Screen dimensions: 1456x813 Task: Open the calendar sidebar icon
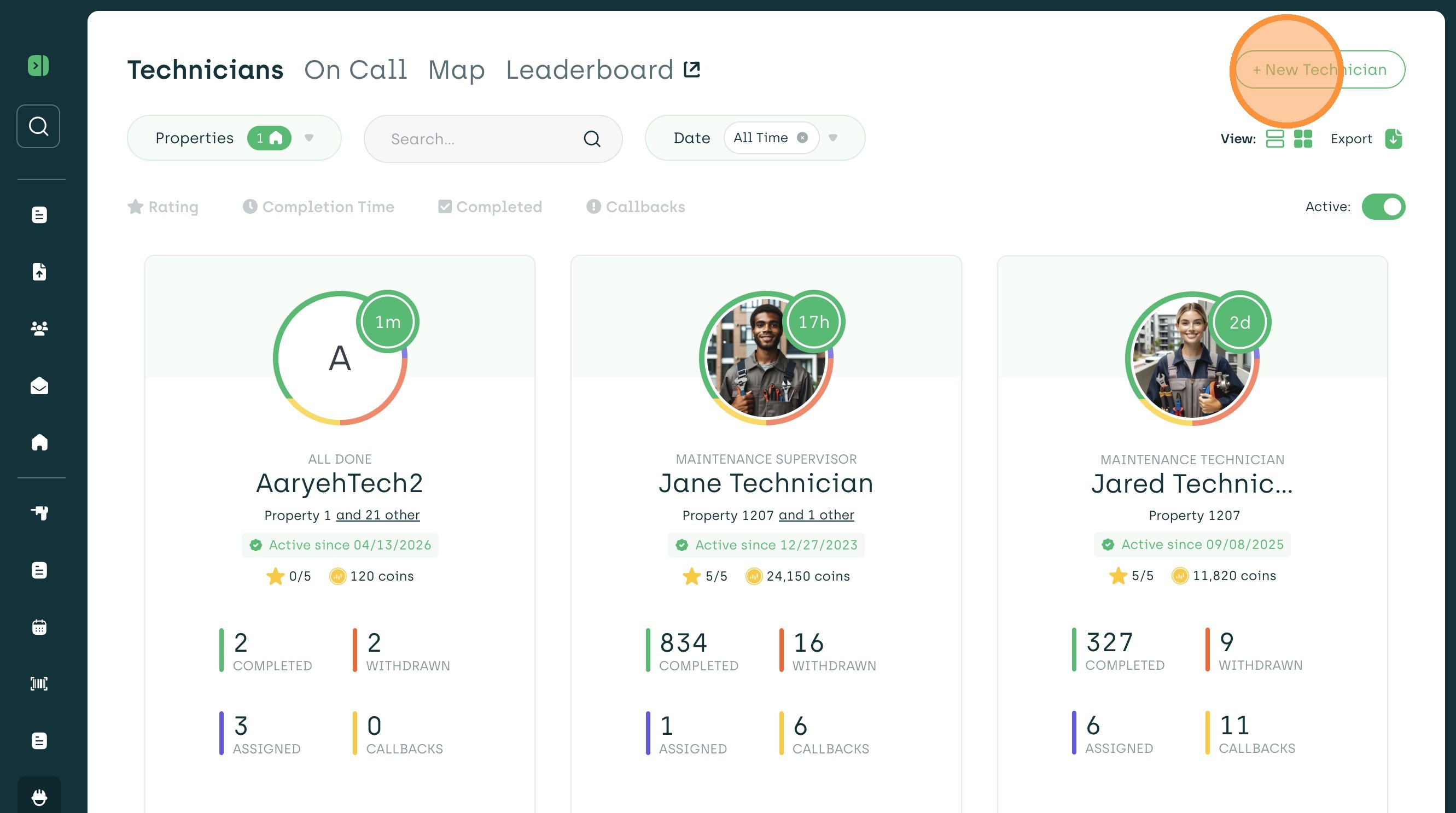coord(39,627)
